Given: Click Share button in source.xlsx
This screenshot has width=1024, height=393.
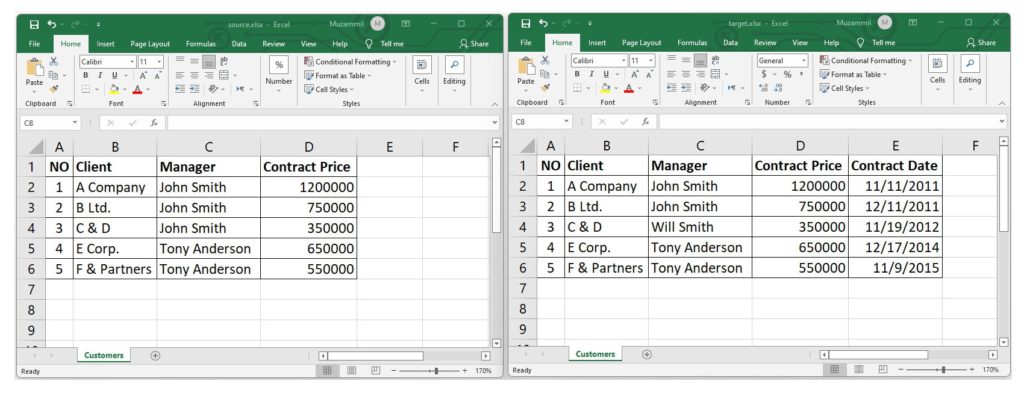Looking at the screenshot, I should pos(474,44).
